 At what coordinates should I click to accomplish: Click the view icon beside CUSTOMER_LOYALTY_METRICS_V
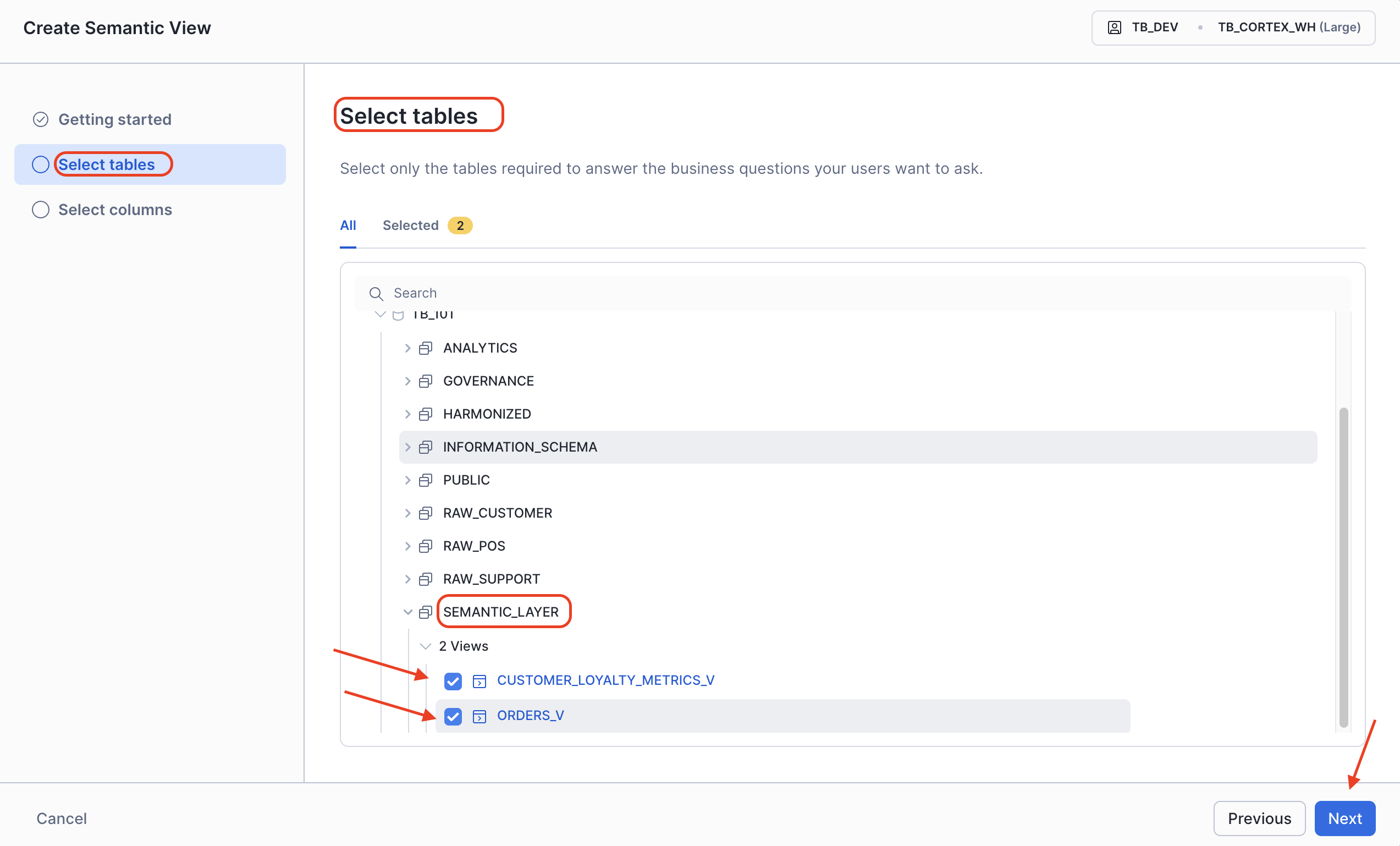pos(479,680)
